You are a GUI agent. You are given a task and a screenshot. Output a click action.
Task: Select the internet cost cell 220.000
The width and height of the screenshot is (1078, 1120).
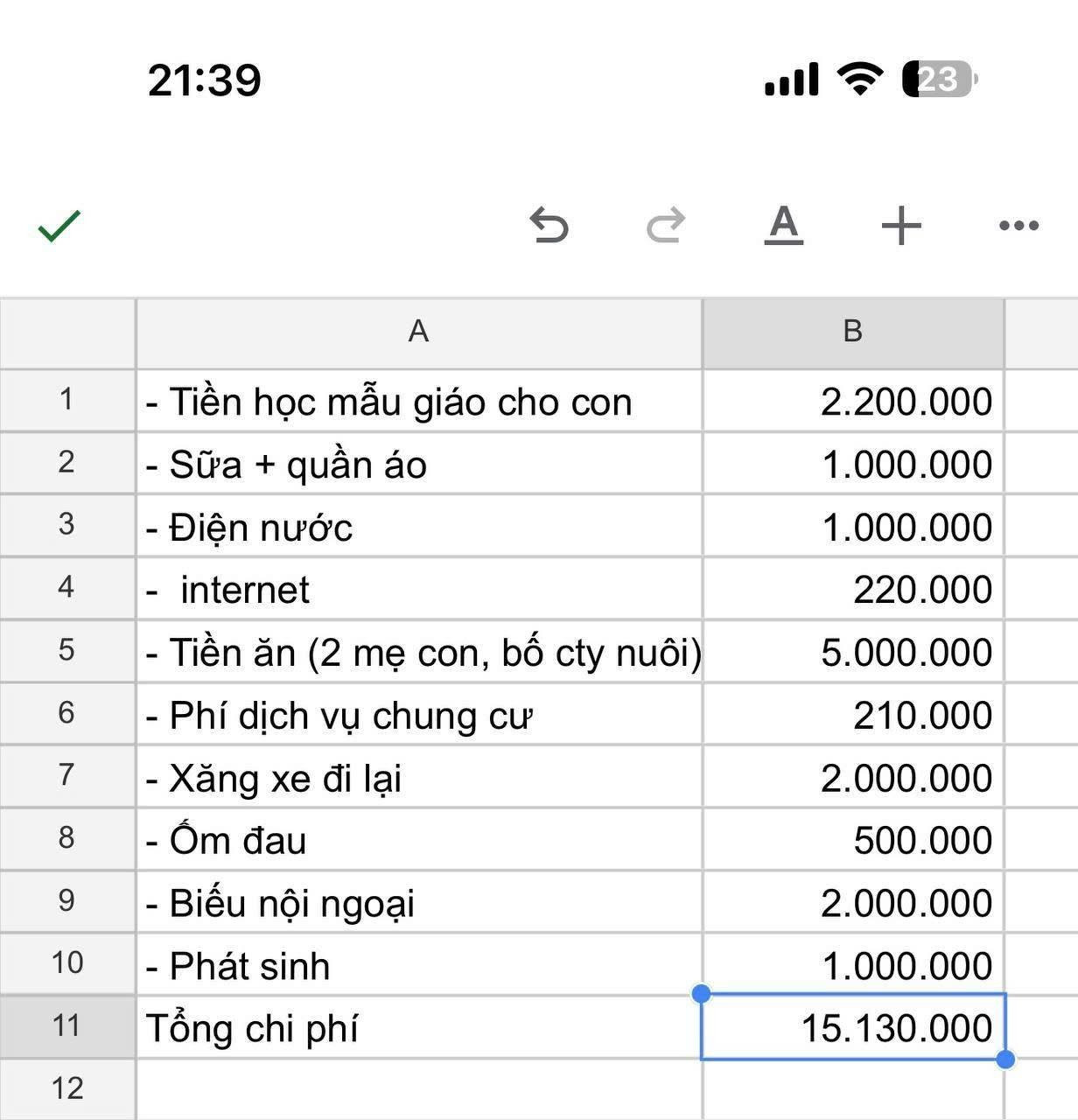click(852, 590)
